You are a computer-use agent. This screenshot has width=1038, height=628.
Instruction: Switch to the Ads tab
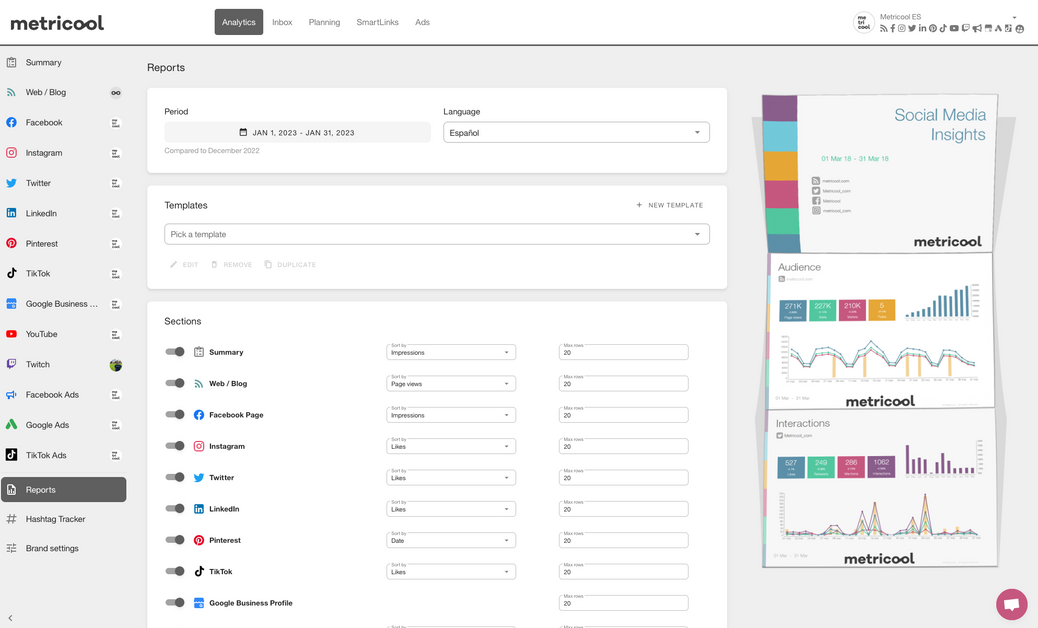pyautogui.click(x=422, y=22)
